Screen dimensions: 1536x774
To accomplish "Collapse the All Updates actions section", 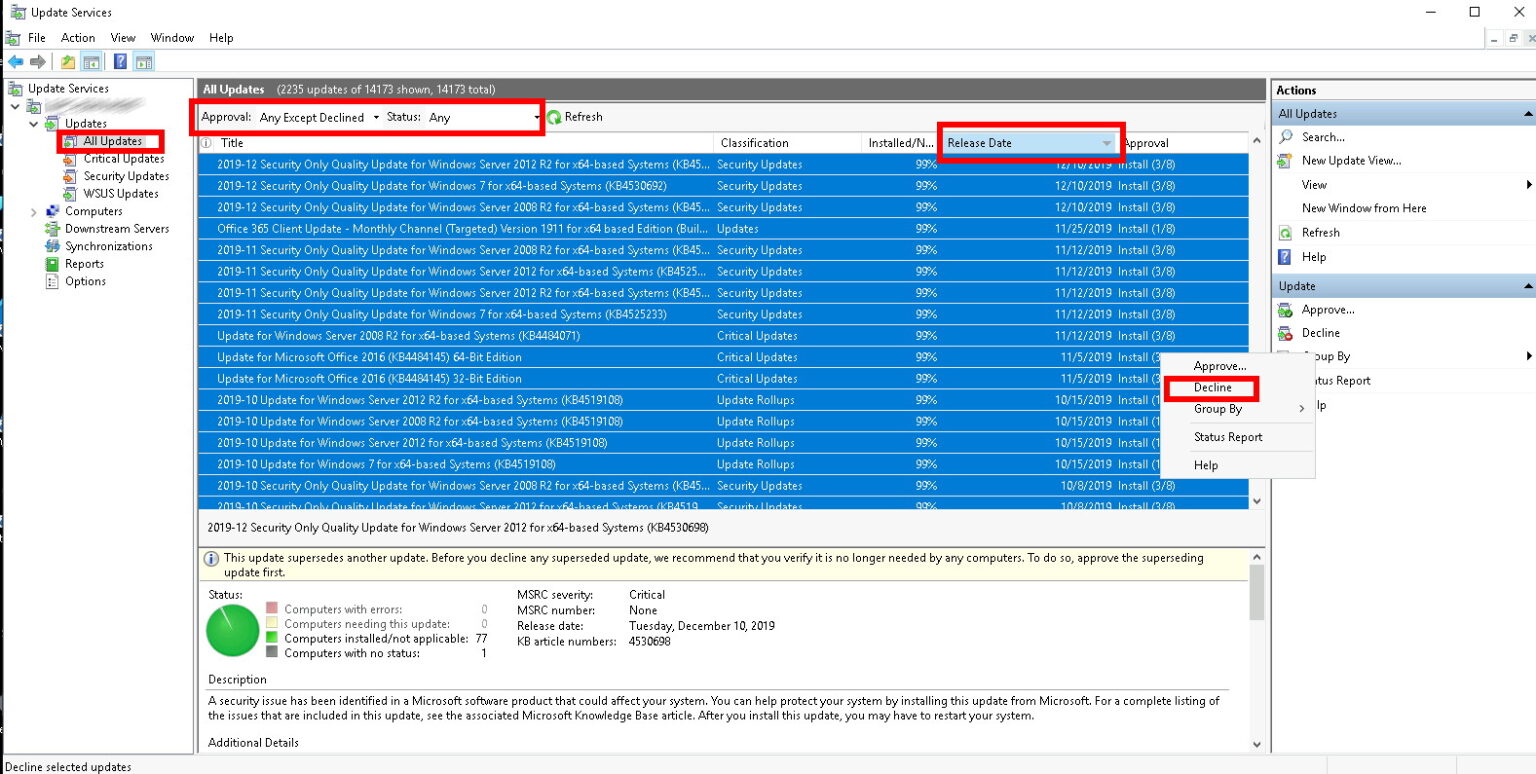I will tap(1527, 114).
